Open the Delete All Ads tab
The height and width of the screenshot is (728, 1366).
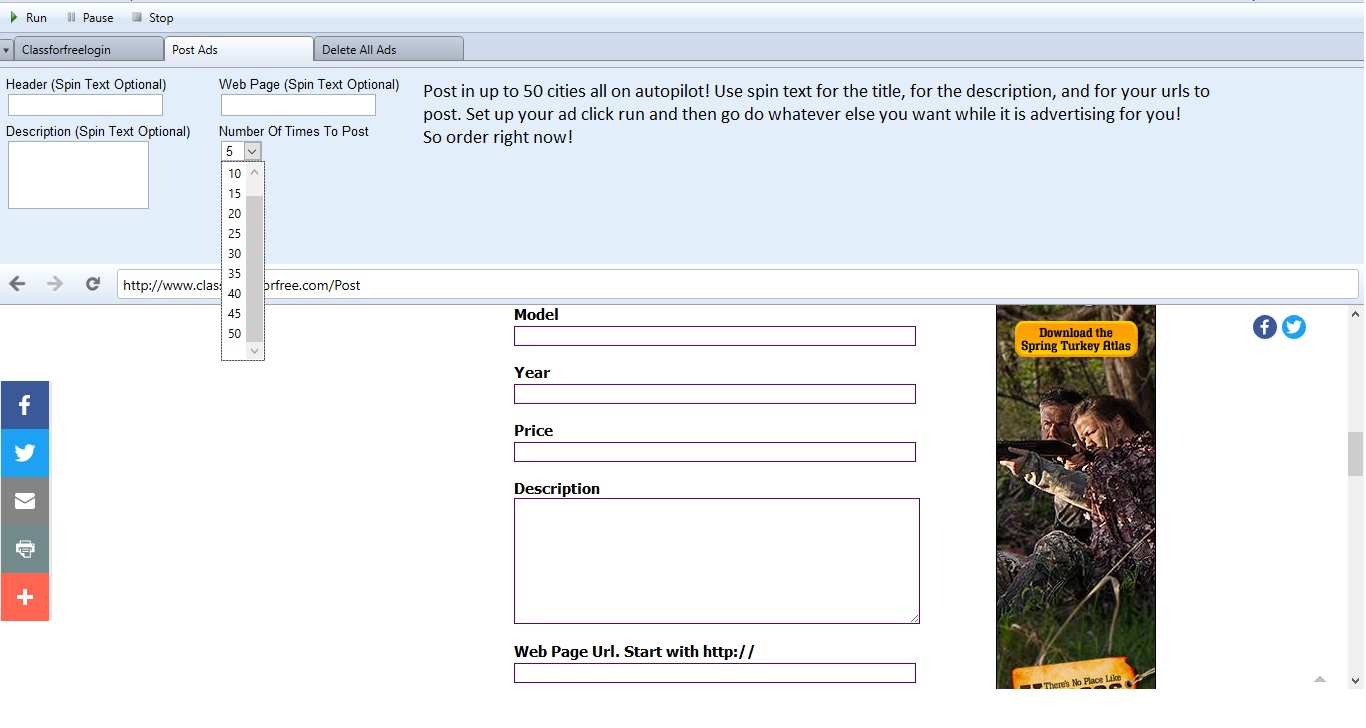click(x=388, y=50)
